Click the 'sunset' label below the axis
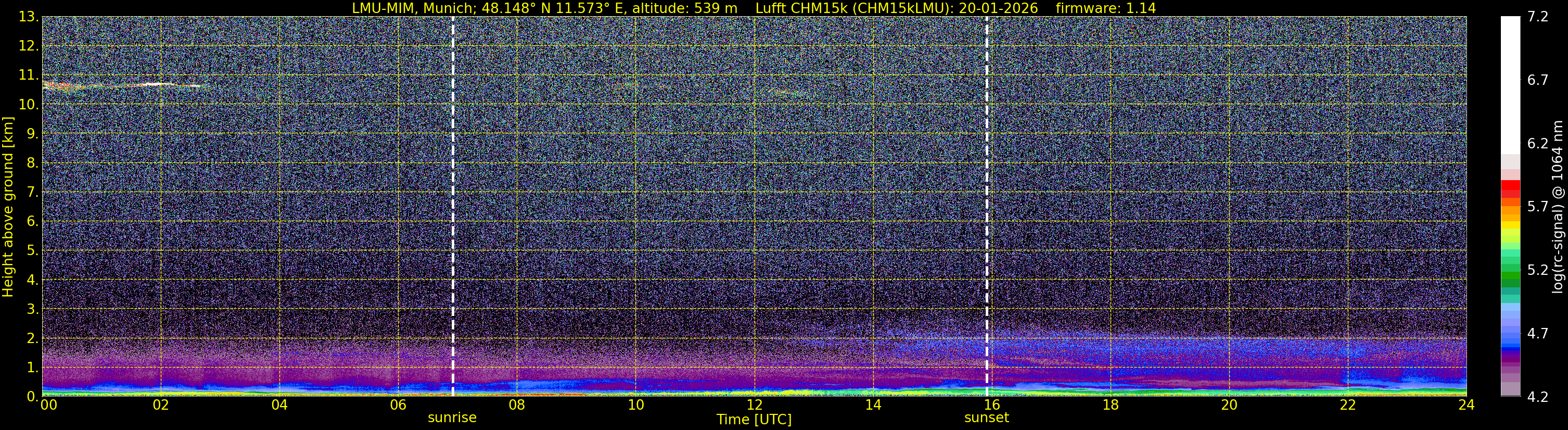Screen dimensions: 1568x430 [x=987, y=418]
